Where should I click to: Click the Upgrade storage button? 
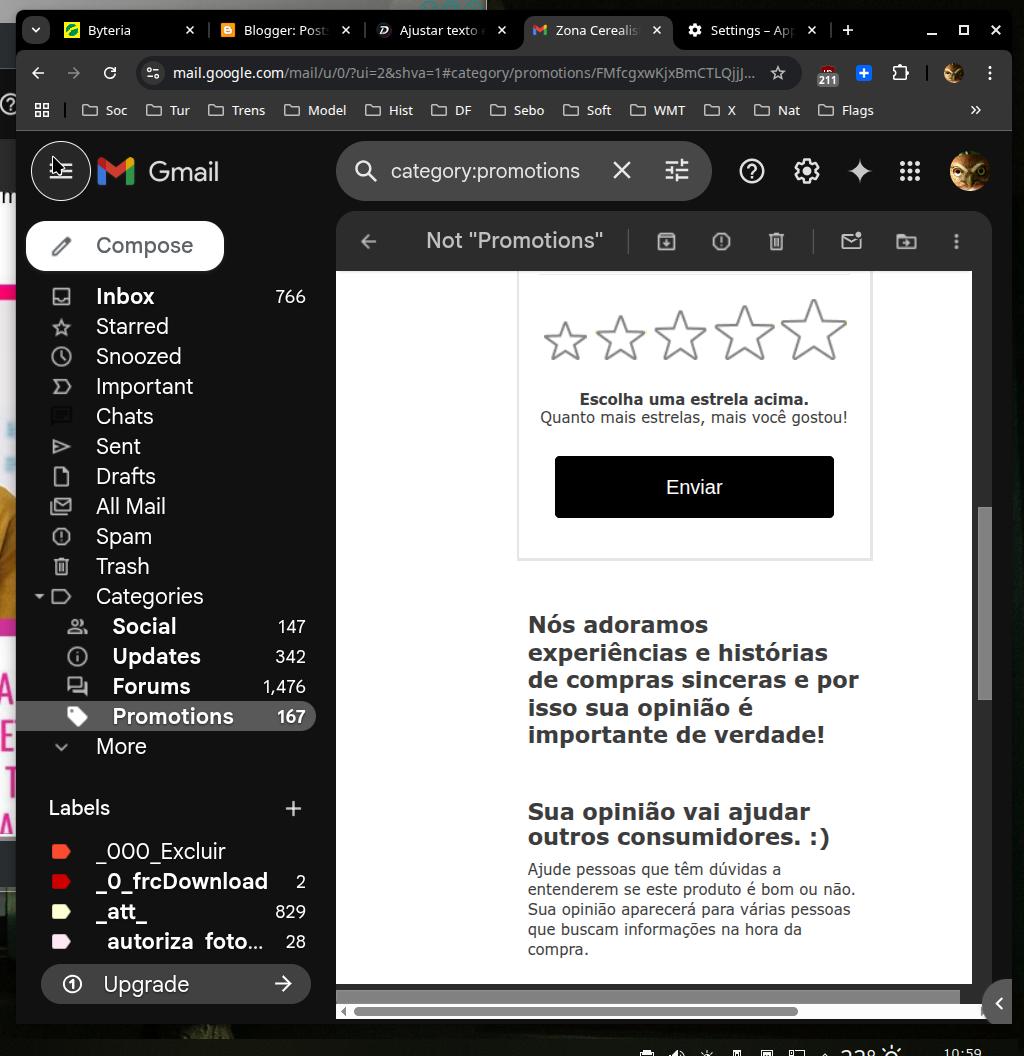176,984
